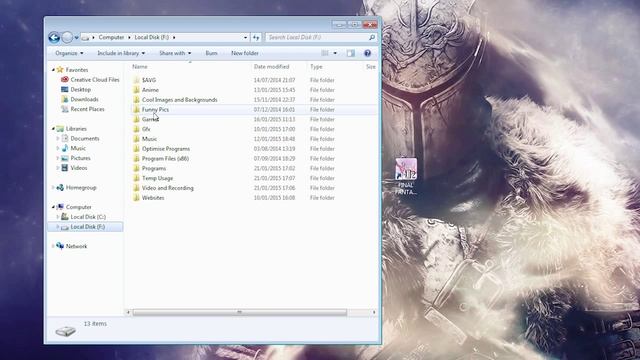Select Program Files (x86) folder icon
Image resolution: width=640 pixels, height=360 pixels.
coord(136,158)
